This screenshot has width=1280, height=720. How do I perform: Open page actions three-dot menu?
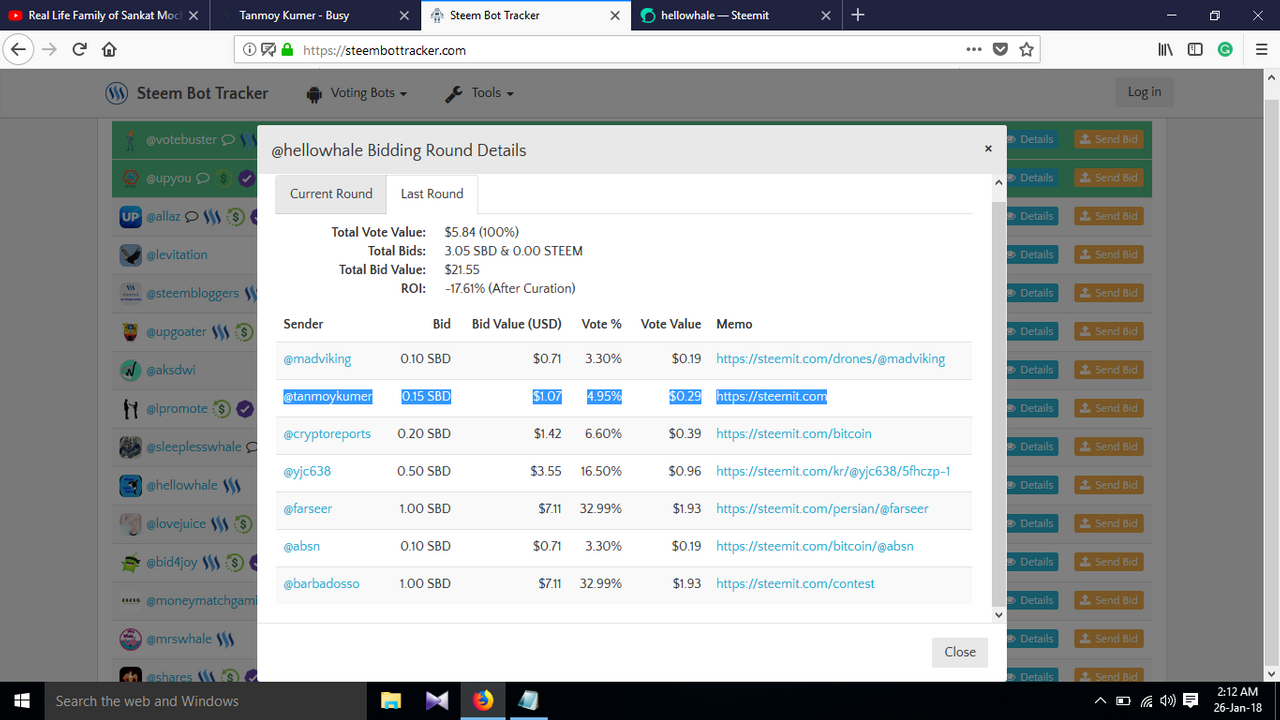974,49
